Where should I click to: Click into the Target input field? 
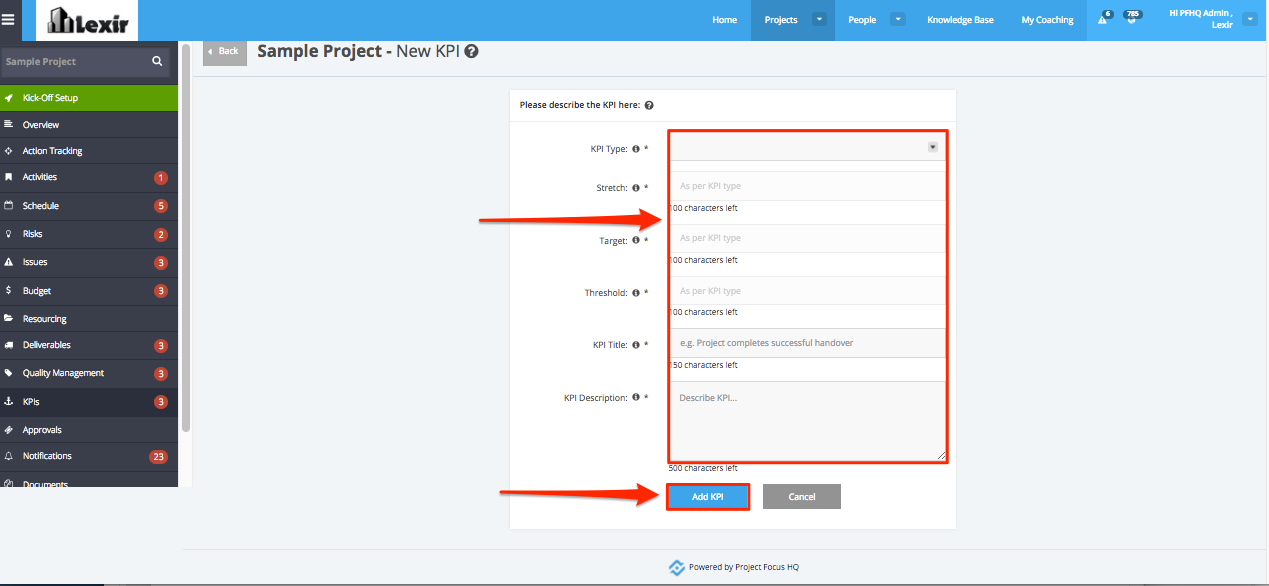point(806,238)
